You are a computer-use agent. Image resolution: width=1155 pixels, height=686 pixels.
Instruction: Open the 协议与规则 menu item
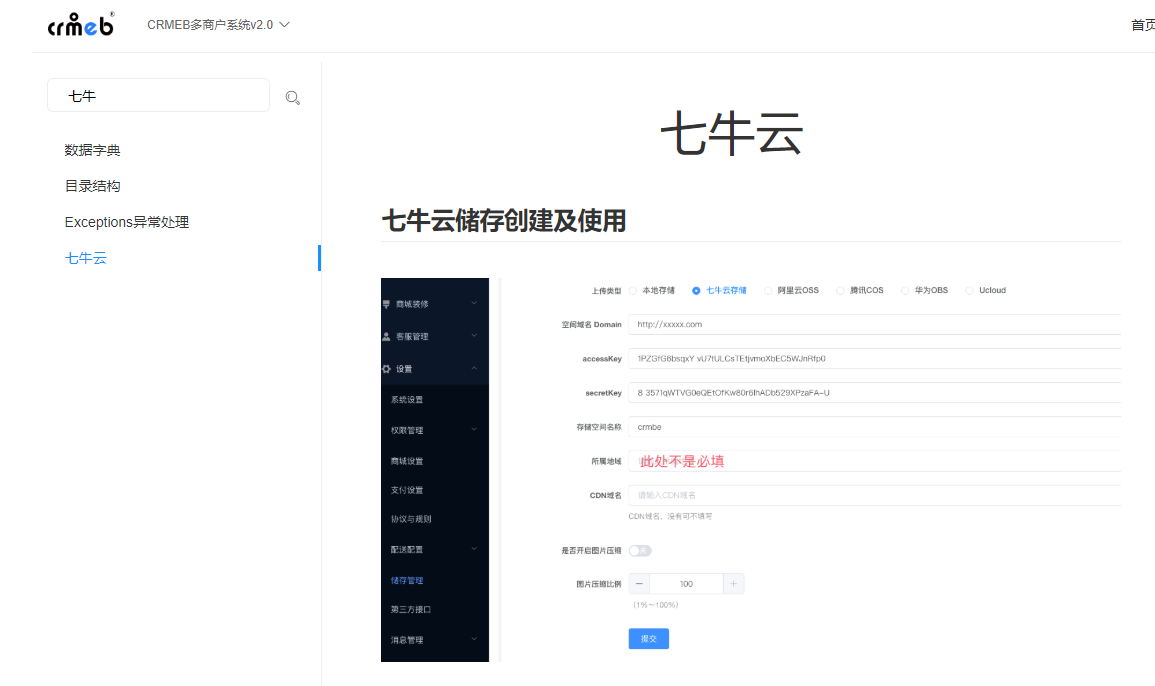411,519
